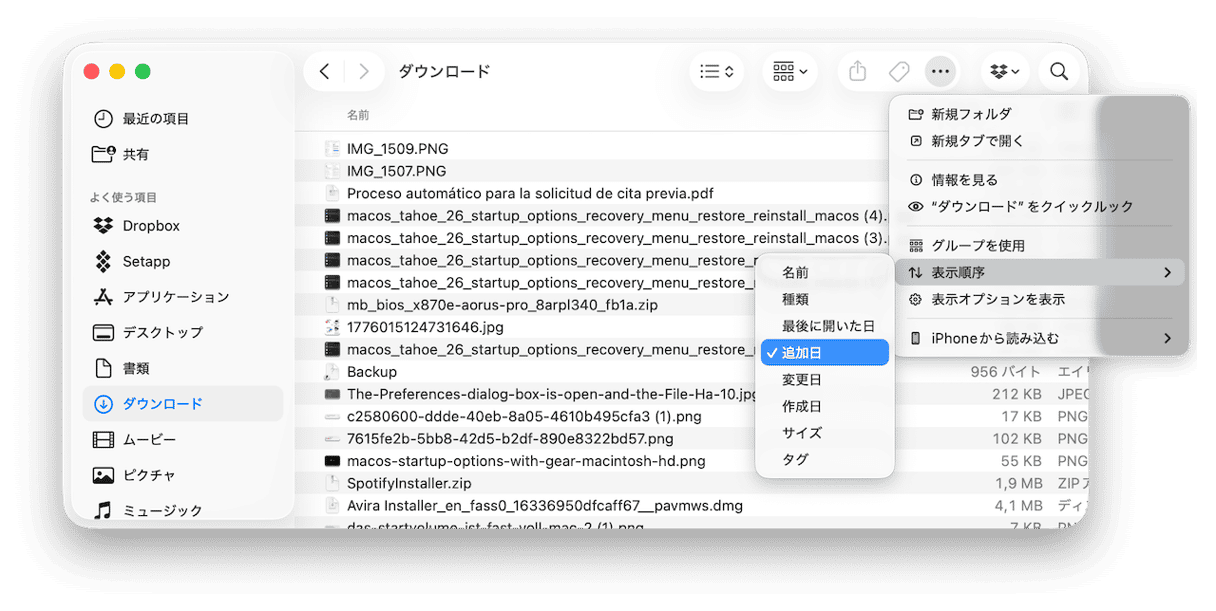Select The-Preferences-dialog-box jpg file
Viewport: 1216px width, 611px height.
coord(551,394)
